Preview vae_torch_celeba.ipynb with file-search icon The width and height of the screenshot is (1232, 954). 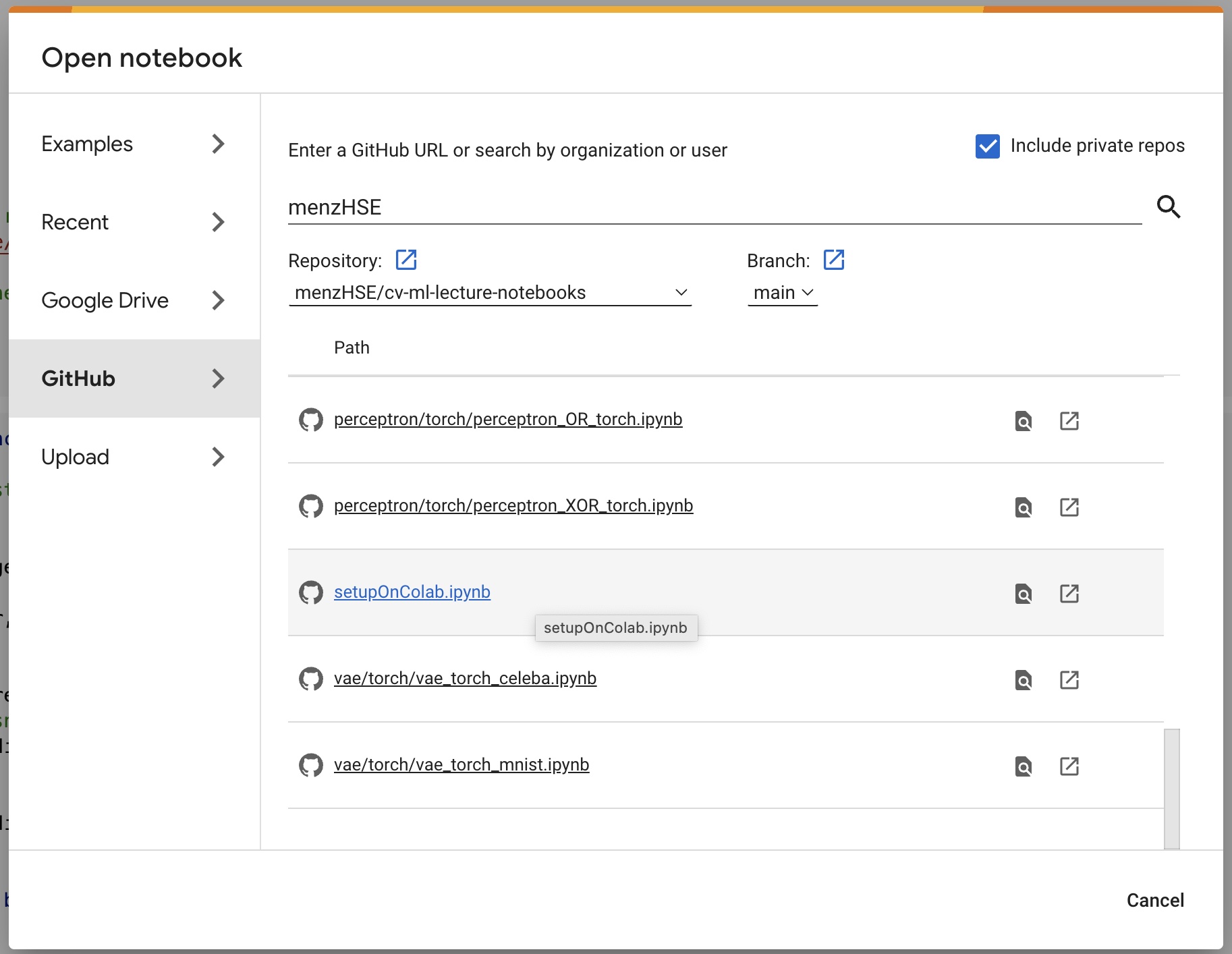pos(1024,680)
